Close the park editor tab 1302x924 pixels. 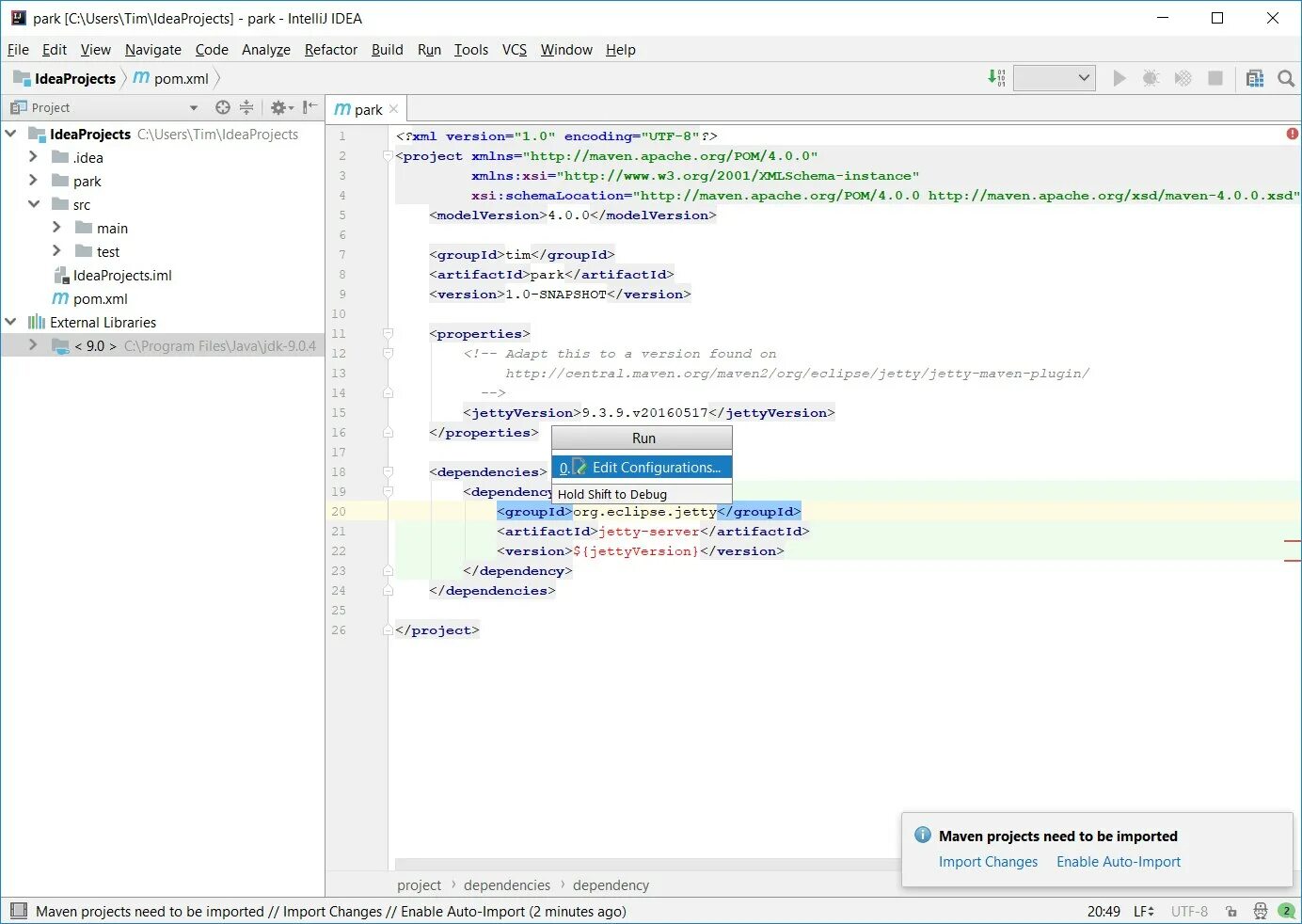pos(393,109)
